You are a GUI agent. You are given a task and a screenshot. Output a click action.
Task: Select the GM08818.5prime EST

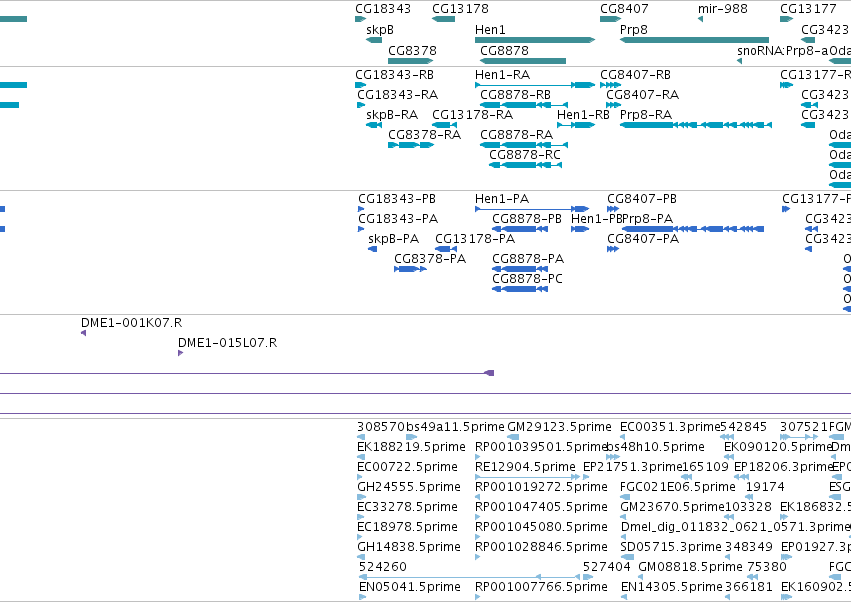(x=690, y=568)
